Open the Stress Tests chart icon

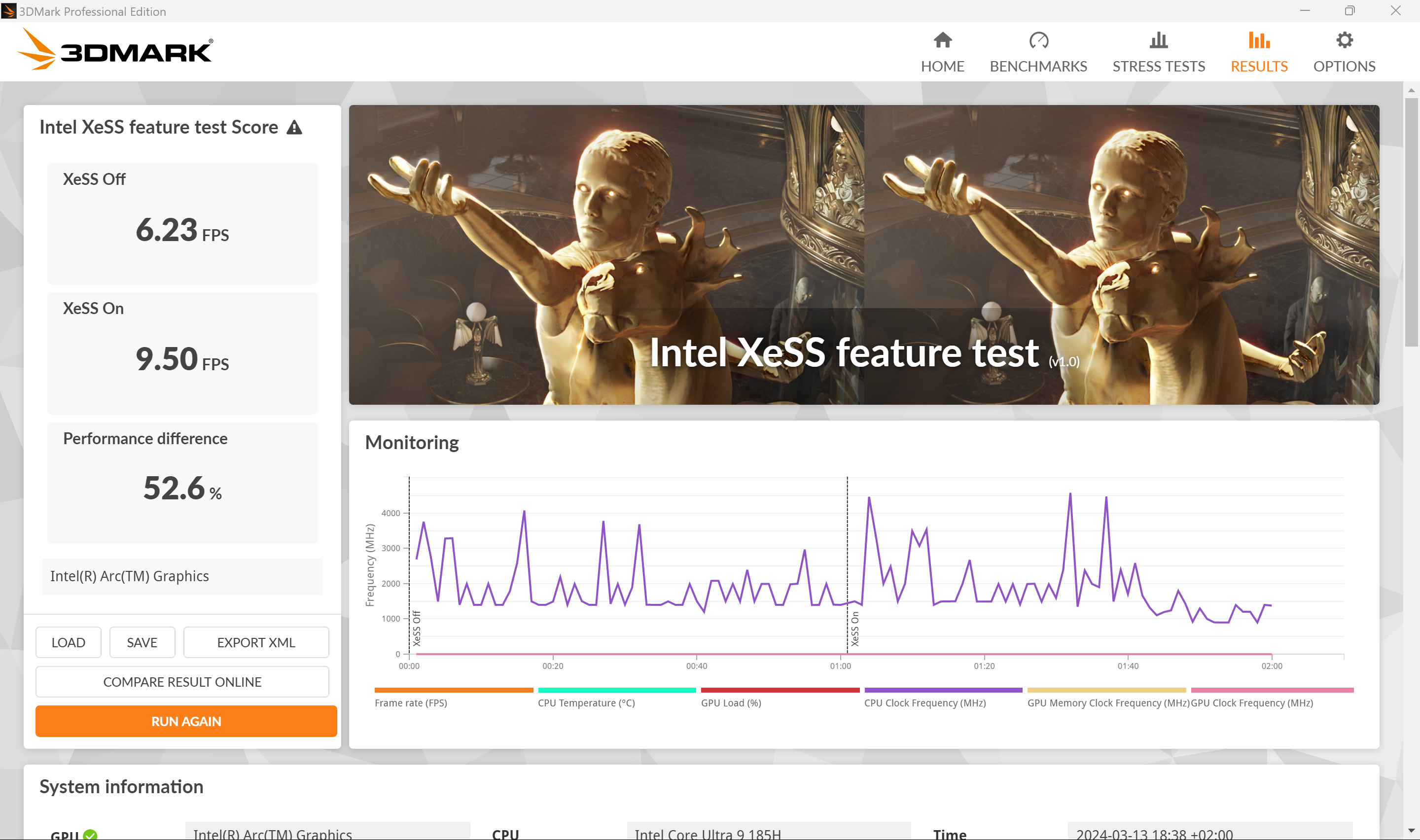point(1159,40)
